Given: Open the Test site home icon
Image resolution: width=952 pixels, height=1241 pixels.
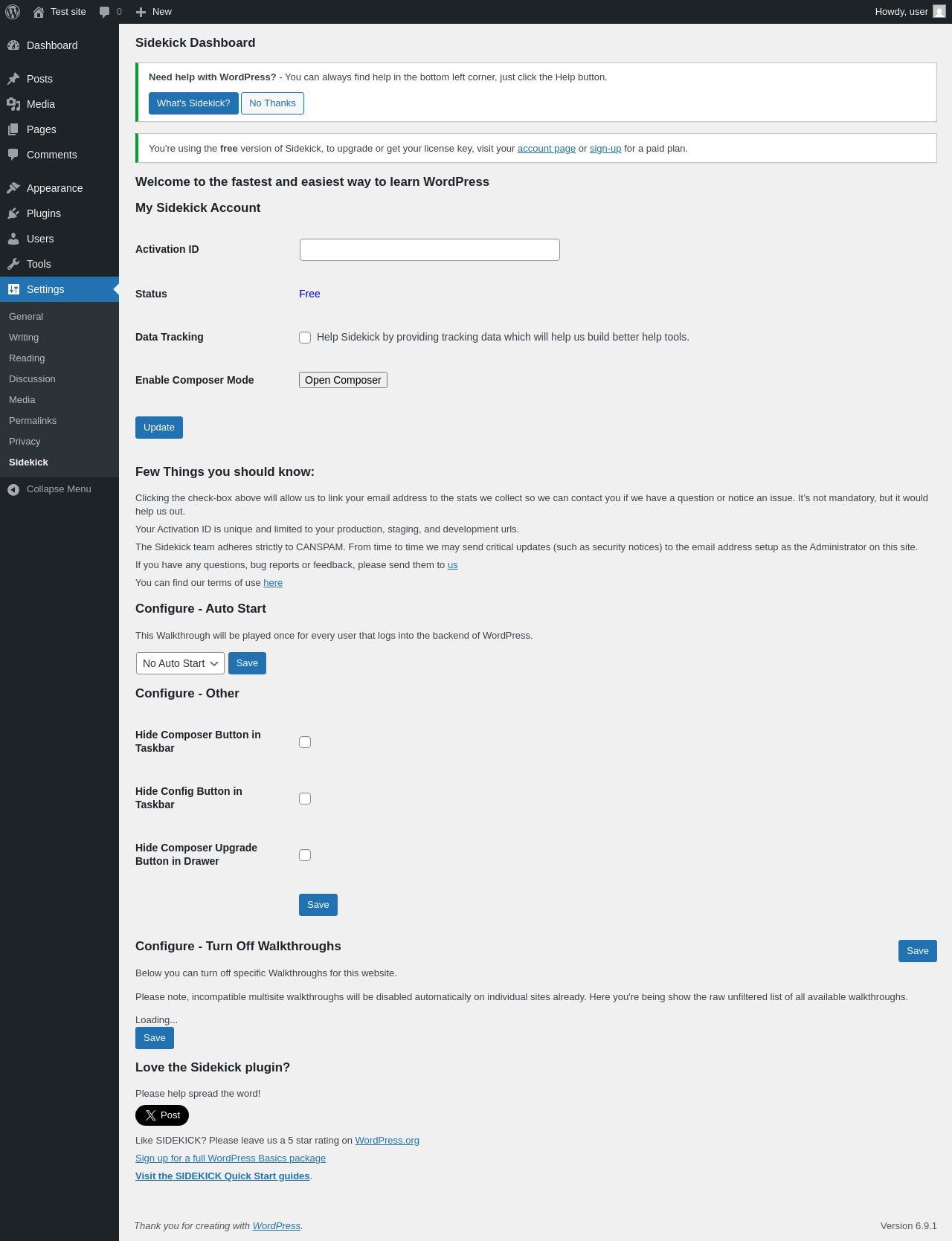Looking at the screenshot, I should click(39, 12).
